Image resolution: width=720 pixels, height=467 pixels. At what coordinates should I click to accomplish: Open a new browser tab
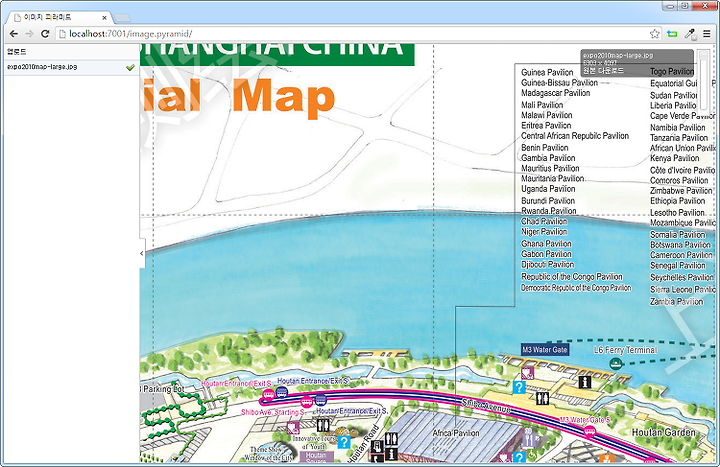(x=122, y=18)
